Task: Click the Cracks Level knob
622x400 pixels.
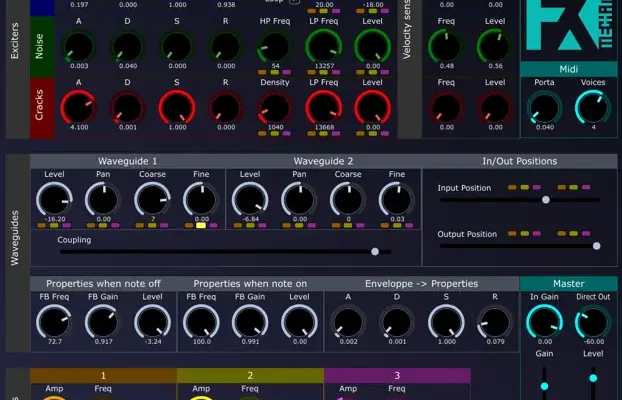Action: [x=372, y=108]
